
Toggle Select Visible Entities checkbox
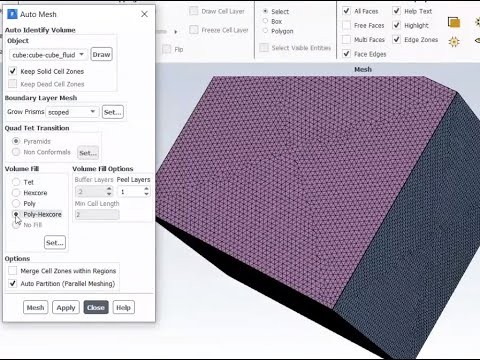(264, 47)
